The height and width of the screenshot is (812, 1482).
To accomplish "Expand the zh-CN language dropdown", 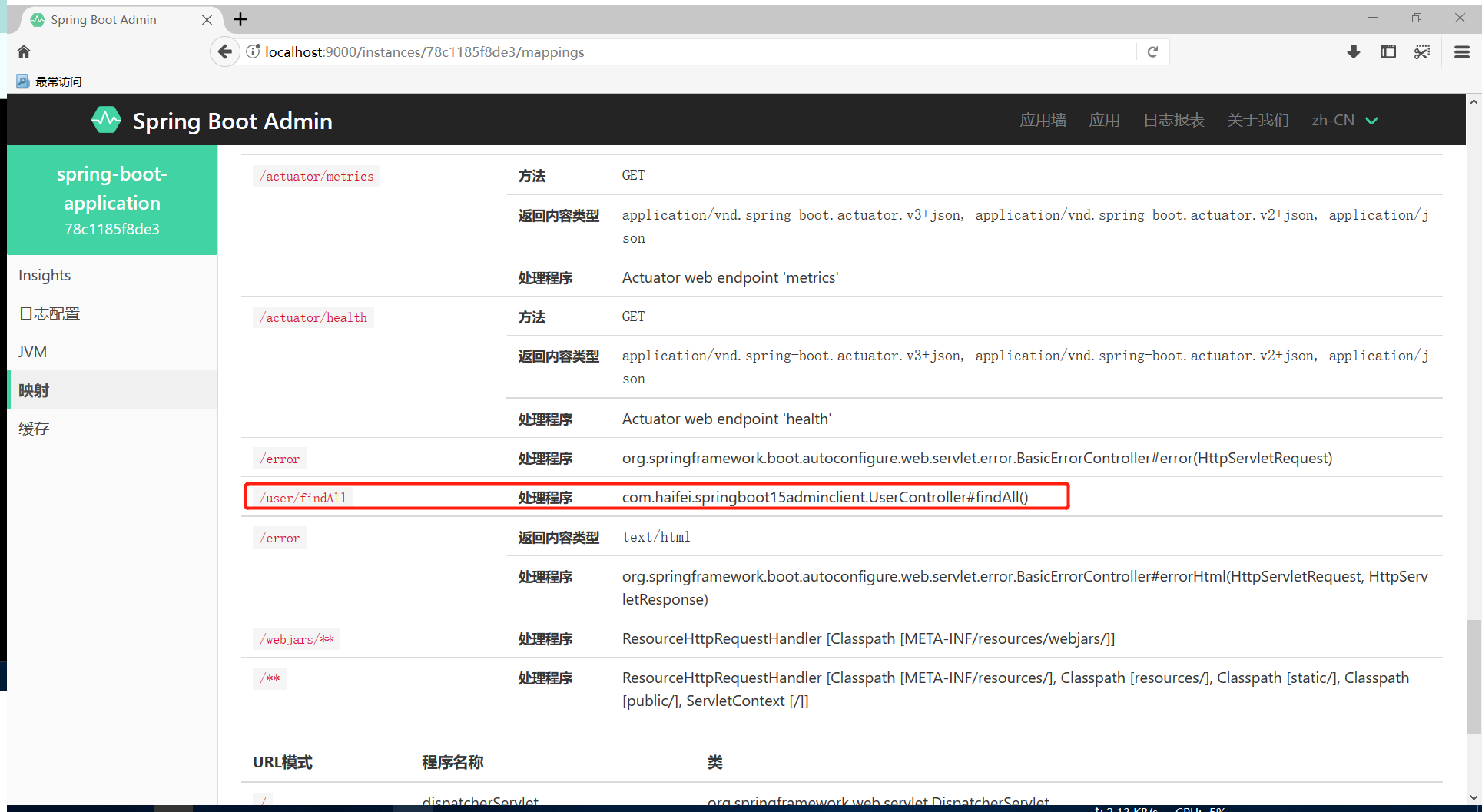I will click(x=1344, y=120).
